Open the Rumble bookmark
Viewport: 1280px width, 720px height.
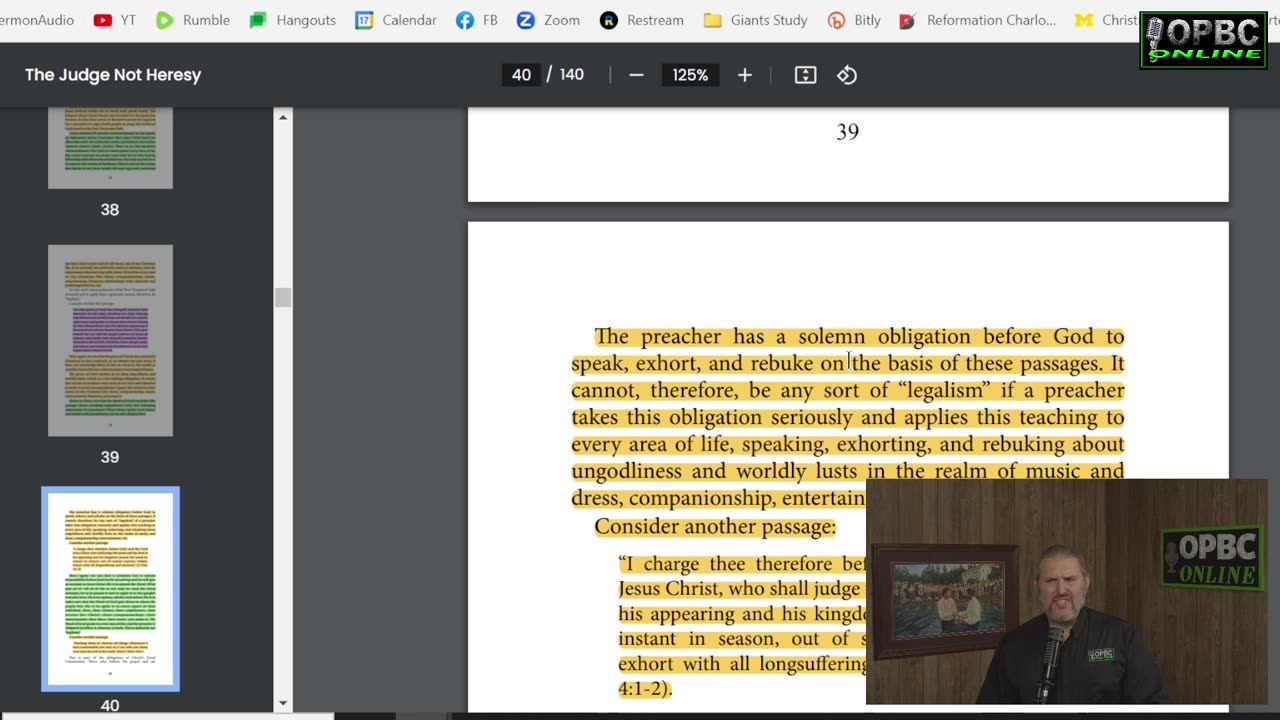tap(193, 20)
